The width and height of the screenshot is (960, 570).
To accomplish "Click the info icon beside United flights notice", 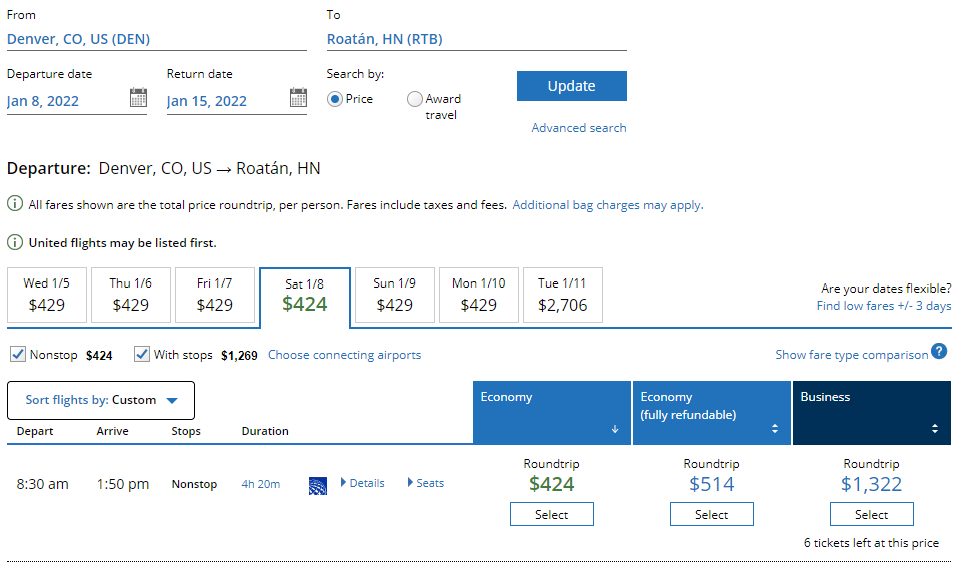I will click(x=15, y=242).
